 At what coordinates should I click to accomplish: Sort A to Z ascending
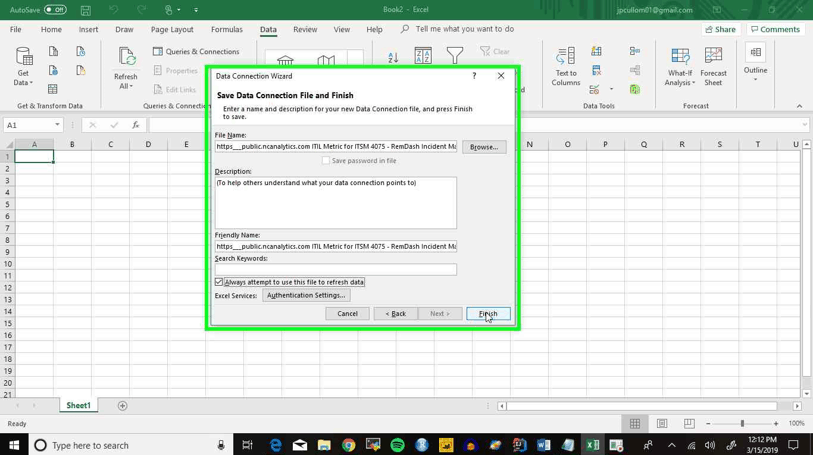[x=393, y=57]
